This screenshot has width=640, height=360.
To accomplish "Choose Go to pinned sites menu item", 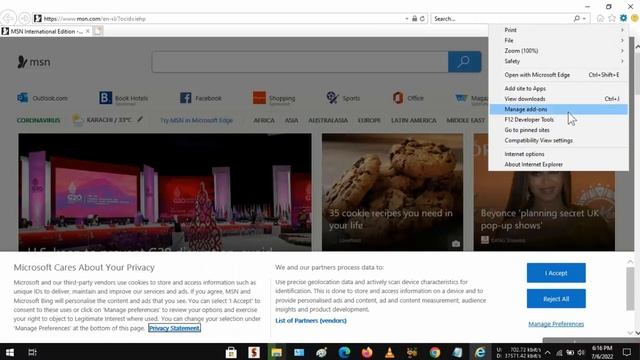I will [x=558, y=130].
